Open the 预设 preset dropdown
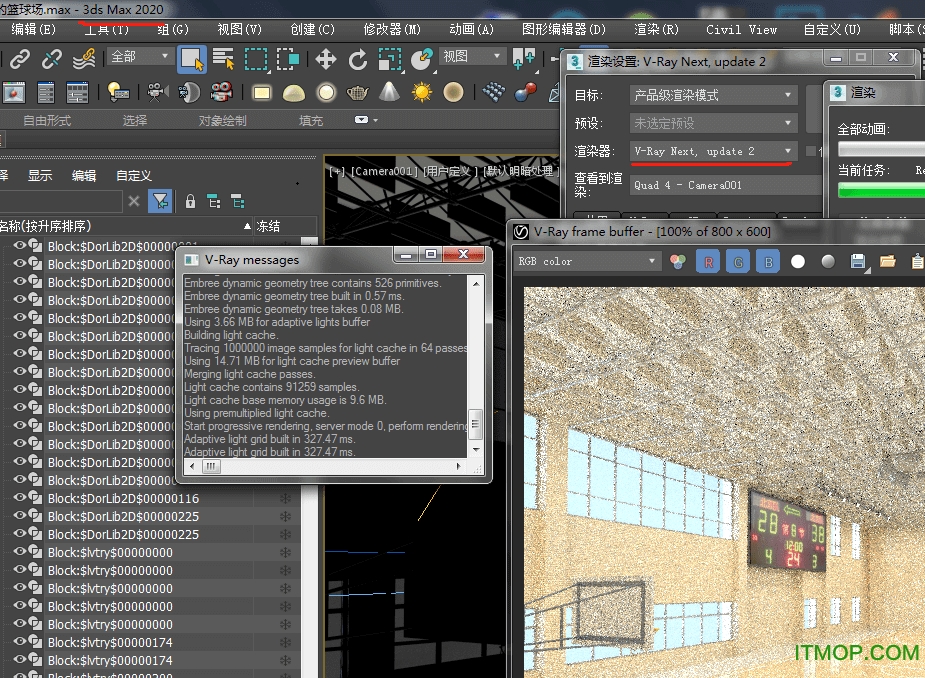 pyautogui.click(x=714, y=123)
